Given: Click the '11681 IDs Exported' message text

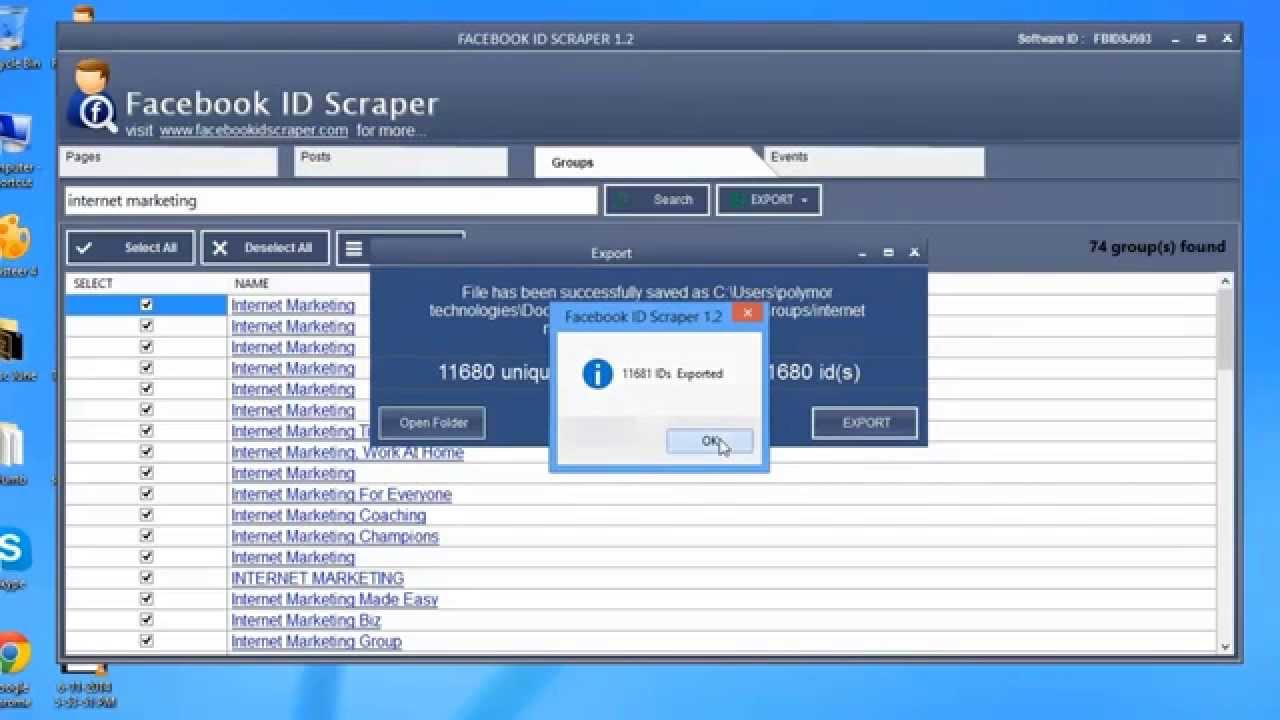Looking at the screenshot, I should pos(672,374).
